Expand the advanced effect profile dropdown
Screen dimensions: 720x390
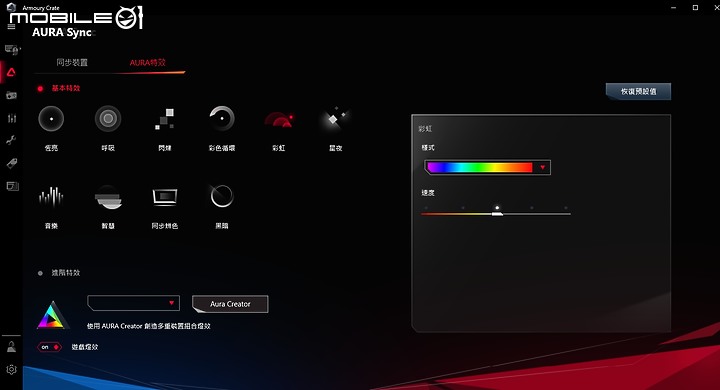tap(133, 303)
